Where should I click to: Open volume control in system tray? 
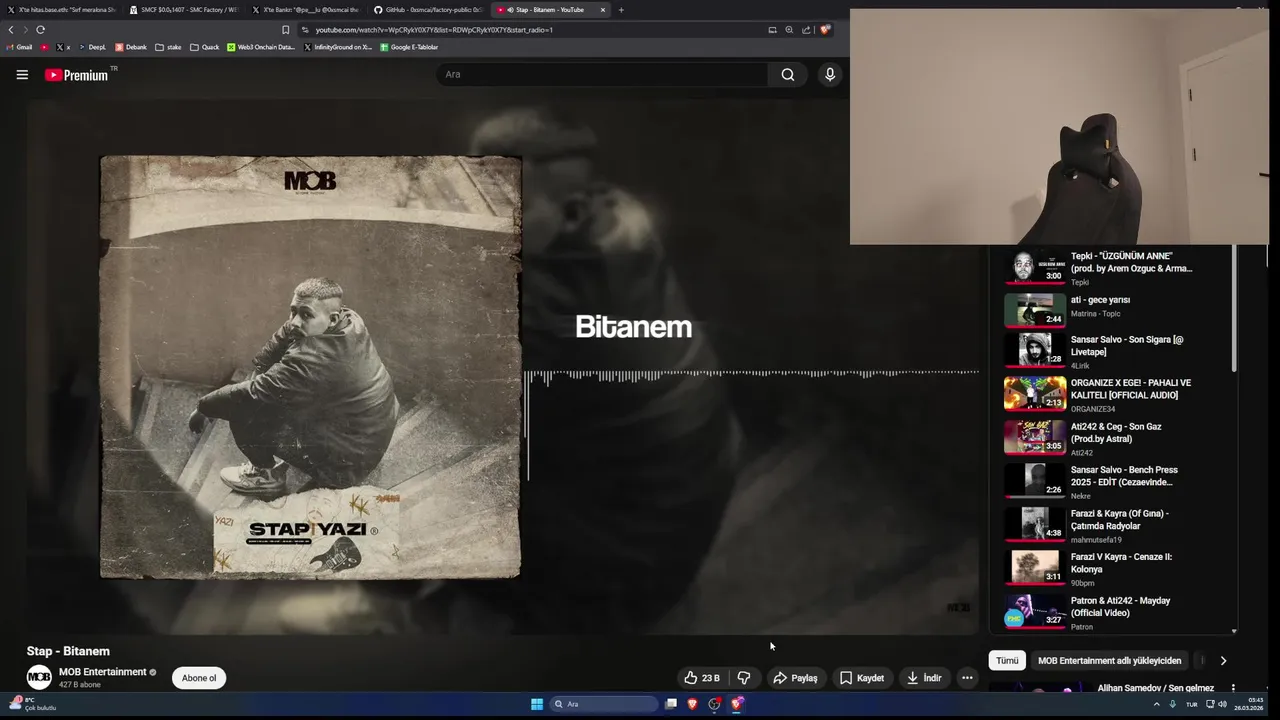1222,704
